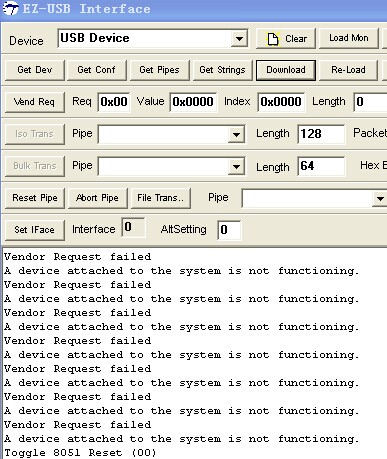Screen dimensions: 387x459
Task: Click the Get Pipes button
Action: [159, 70]
